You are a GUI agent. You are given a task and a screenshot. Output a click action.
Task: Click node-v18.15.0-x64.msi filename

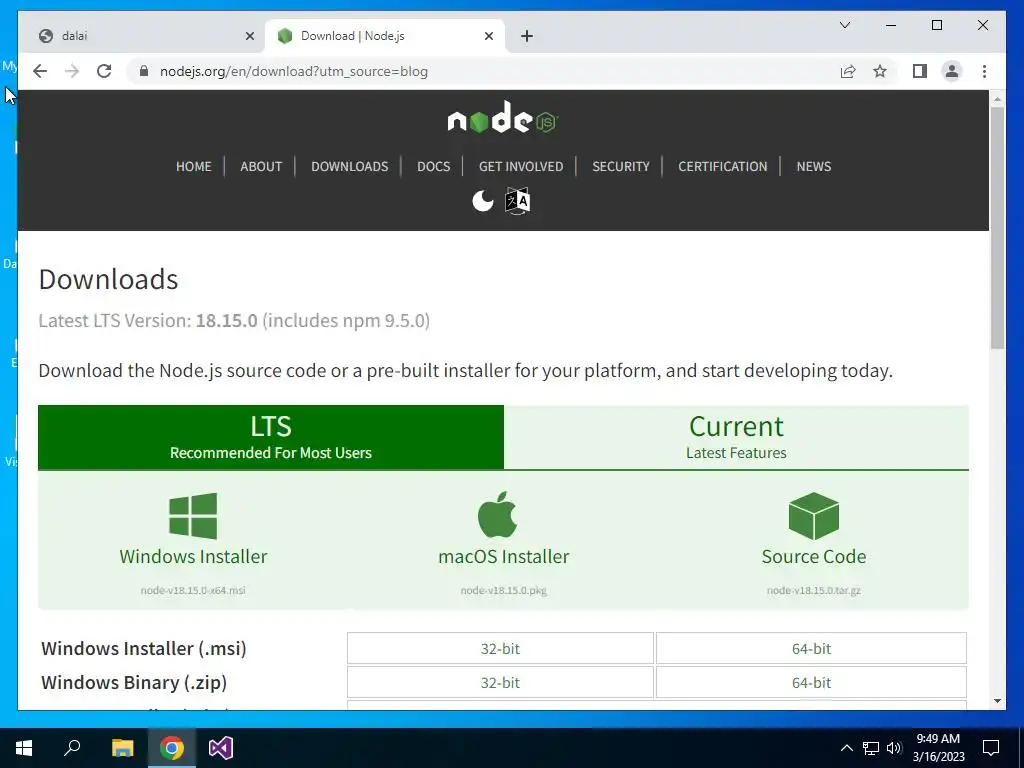(x=193, y=590)
